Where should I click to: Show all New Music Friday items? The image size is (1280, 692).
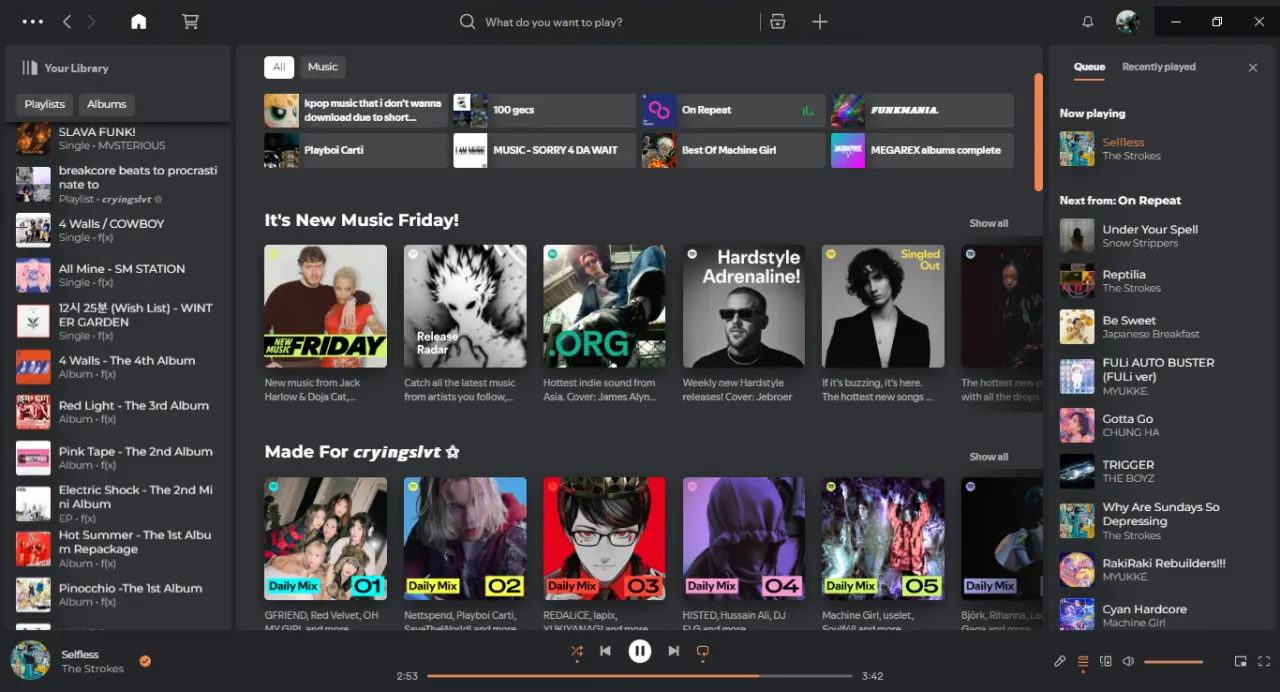tap(989, 224)
